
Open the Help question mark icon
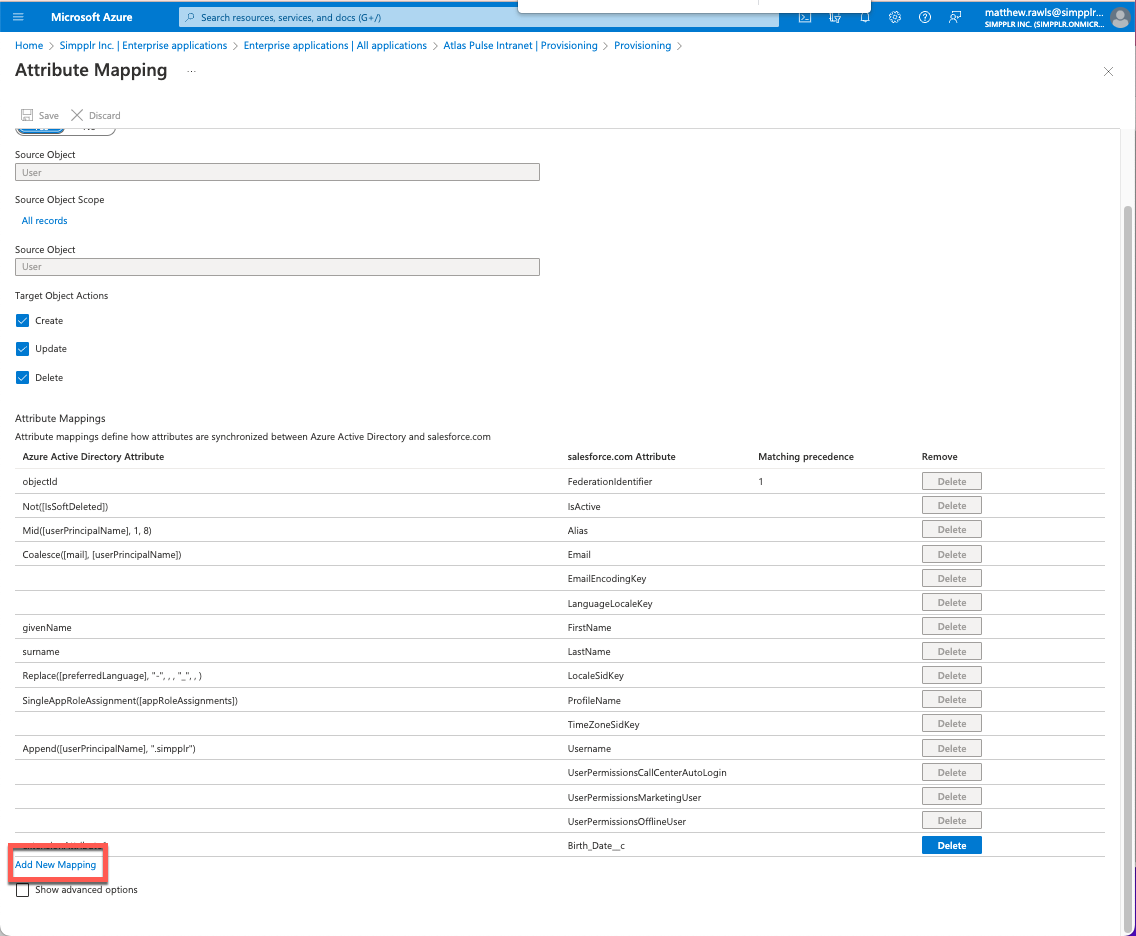[x=924, y=17]
